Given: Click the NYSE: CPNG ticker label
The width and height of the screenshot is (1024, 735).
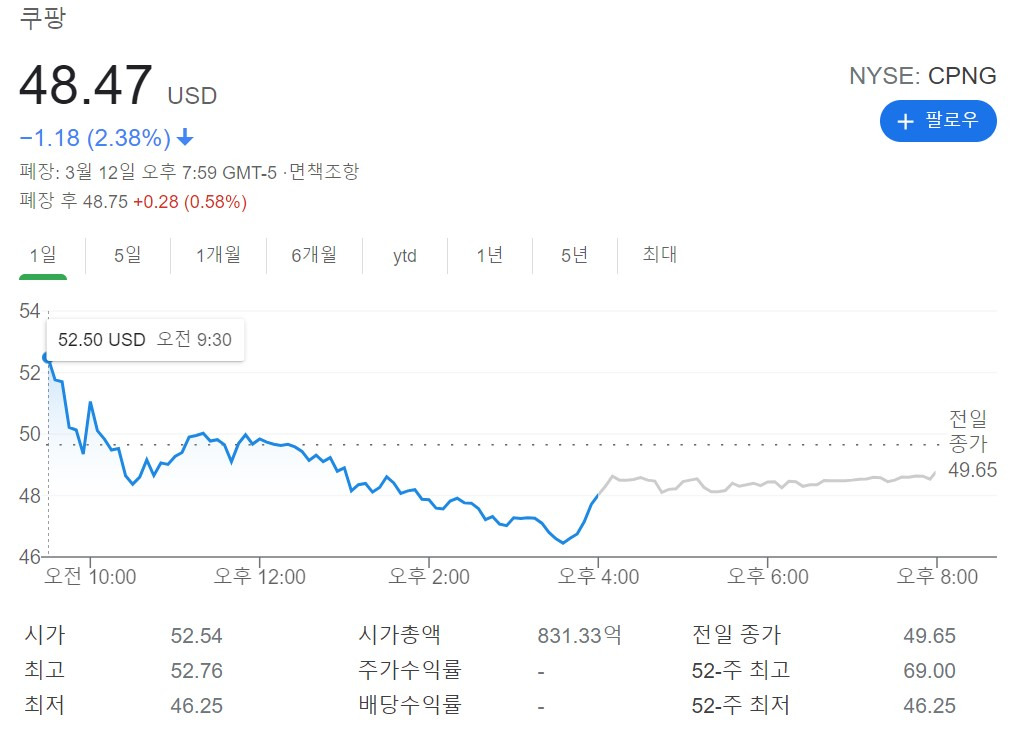Looking at the screenshot, I should pyautogui.click(x=922, y=76).
